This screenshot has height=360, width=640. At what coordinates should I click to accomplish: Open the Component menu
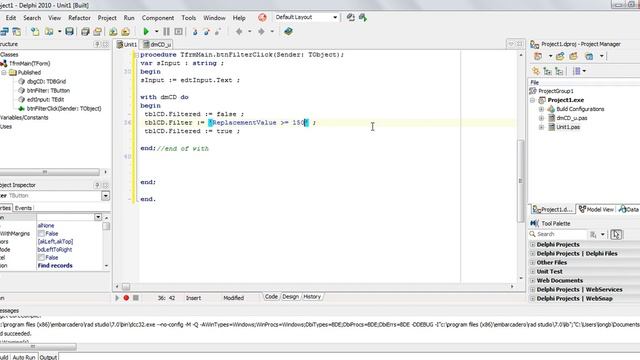click(158, 18)
